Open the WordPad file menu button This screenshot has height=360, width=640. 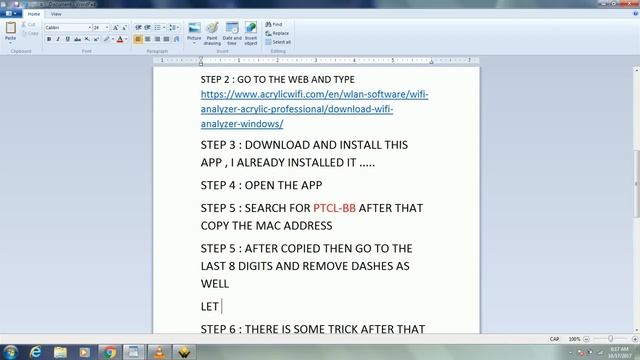[11, 13]
